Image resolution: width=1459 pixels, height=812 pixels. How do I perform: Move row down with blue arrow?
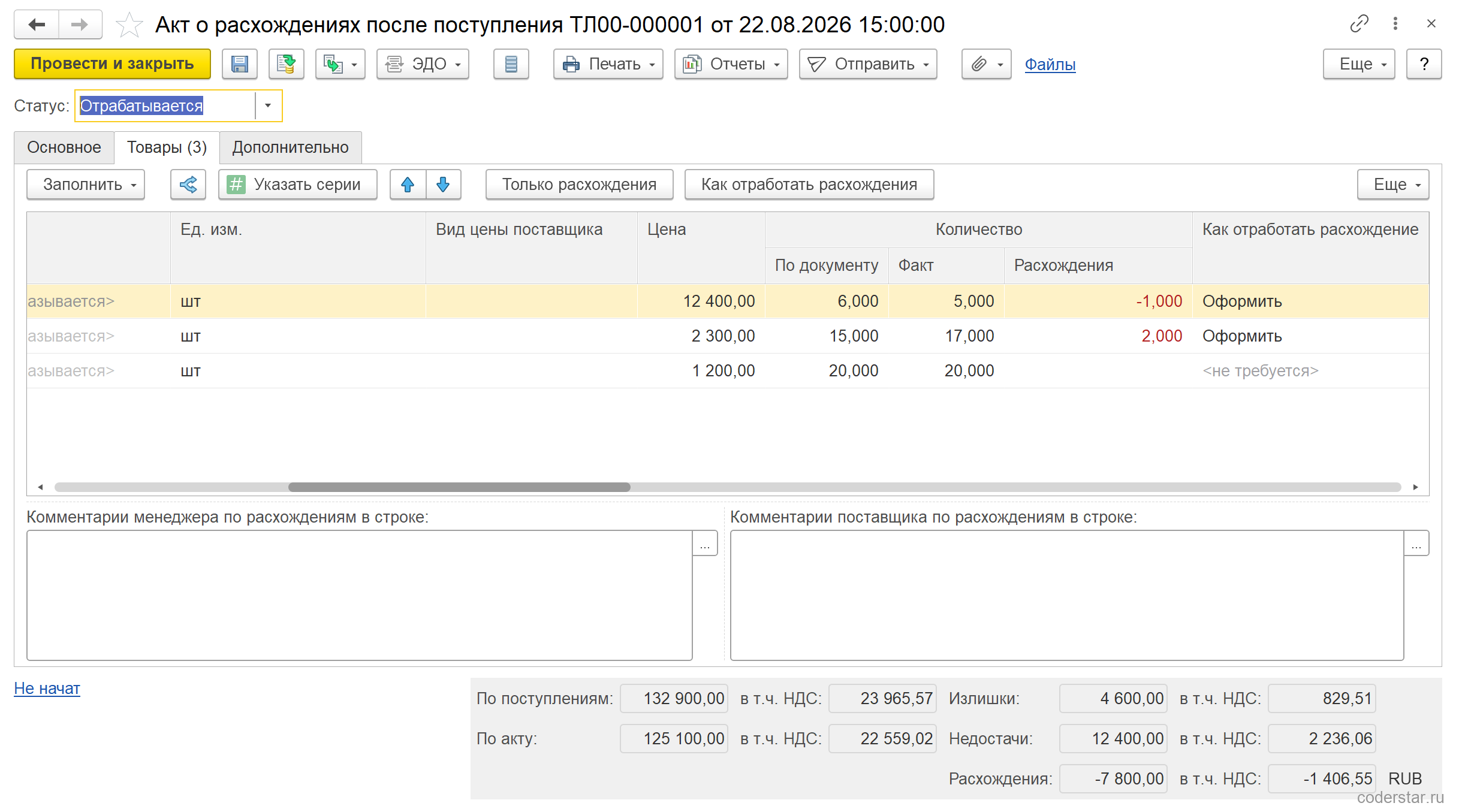click(x=443, y=185)
